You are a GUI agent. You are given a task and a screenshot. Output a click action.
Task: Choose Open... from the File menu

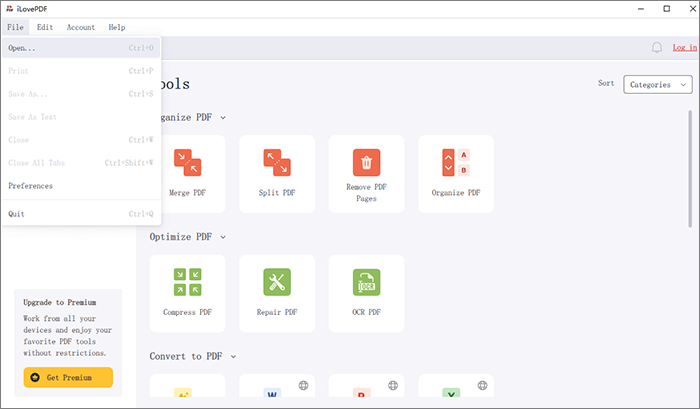tap(81, 48)
